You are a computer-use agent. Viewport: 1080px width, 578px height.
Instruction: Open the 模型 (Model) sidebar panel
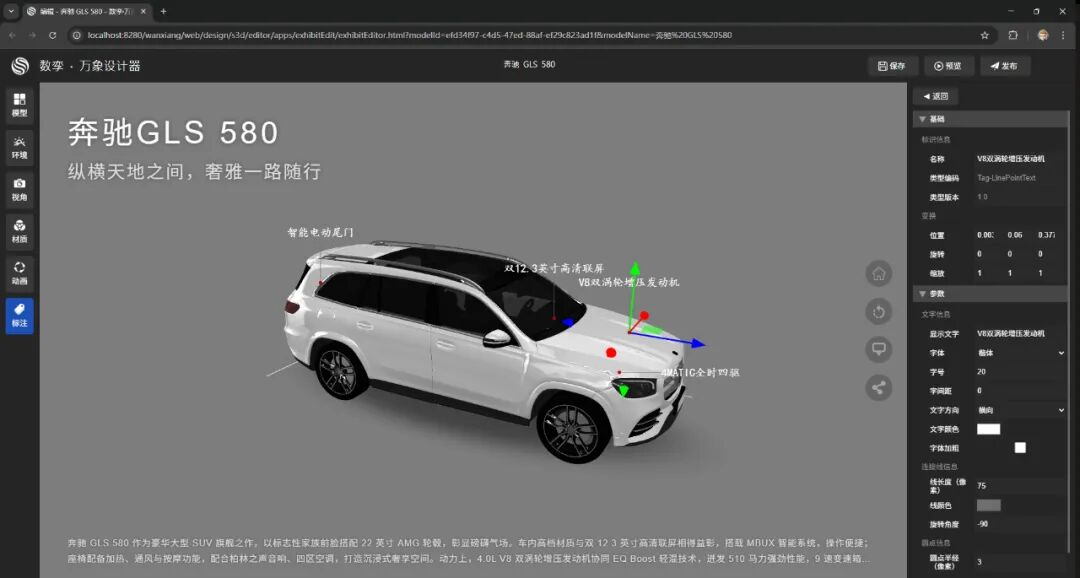(x=19, y=105)
